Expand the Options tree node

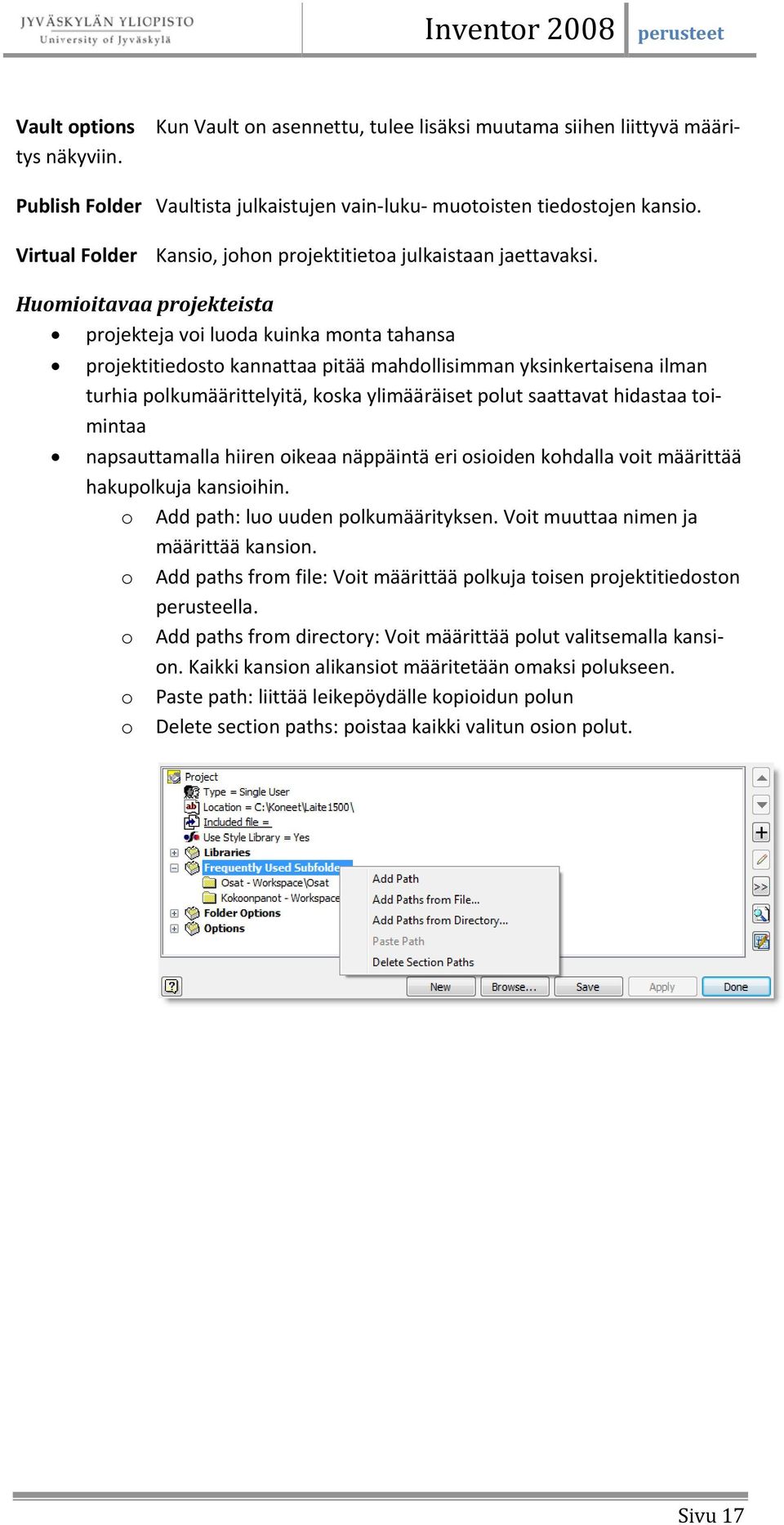tap(174, 929)
